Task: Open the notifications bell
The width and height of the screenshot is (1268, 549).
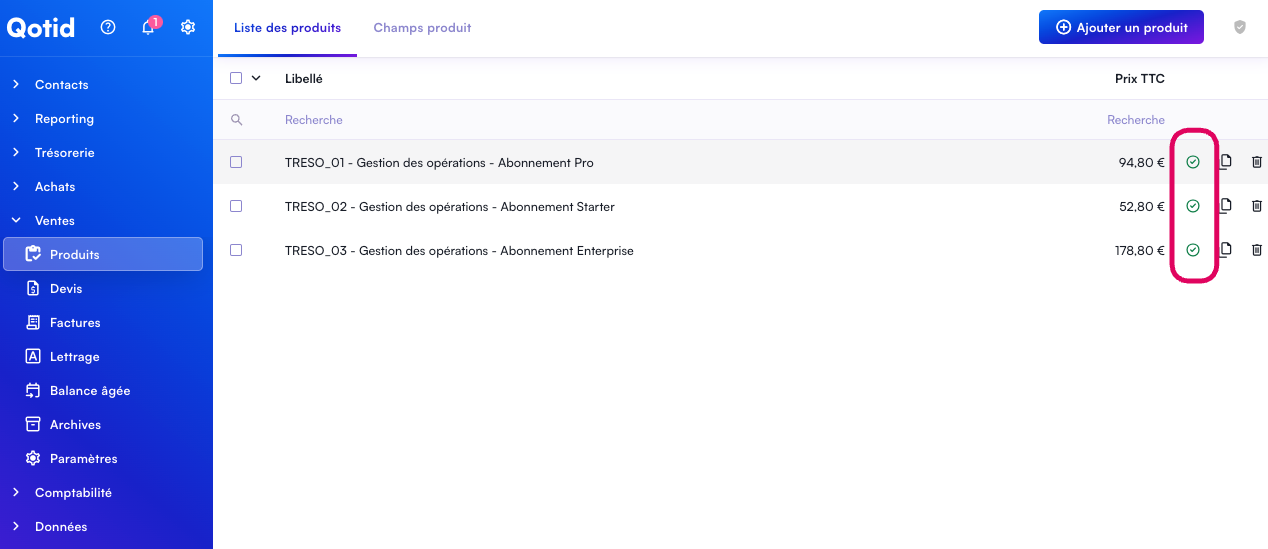Action: [148, 28]
